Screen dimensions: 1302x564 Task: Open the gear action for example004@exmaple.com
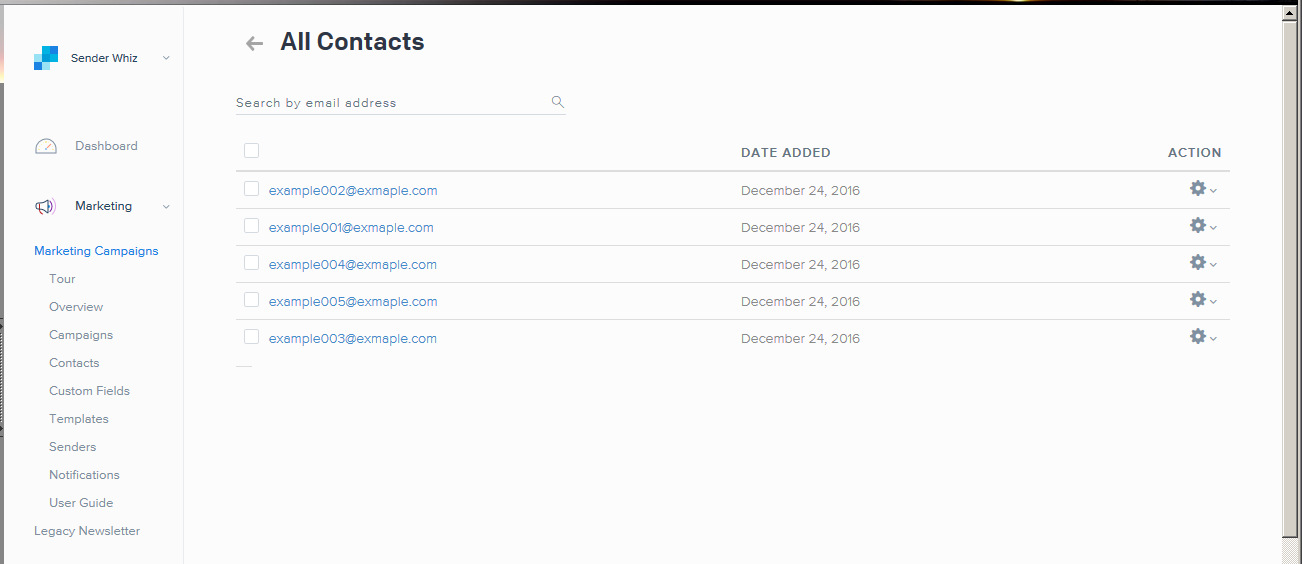pyautogui.click(x=1198, y=262)
